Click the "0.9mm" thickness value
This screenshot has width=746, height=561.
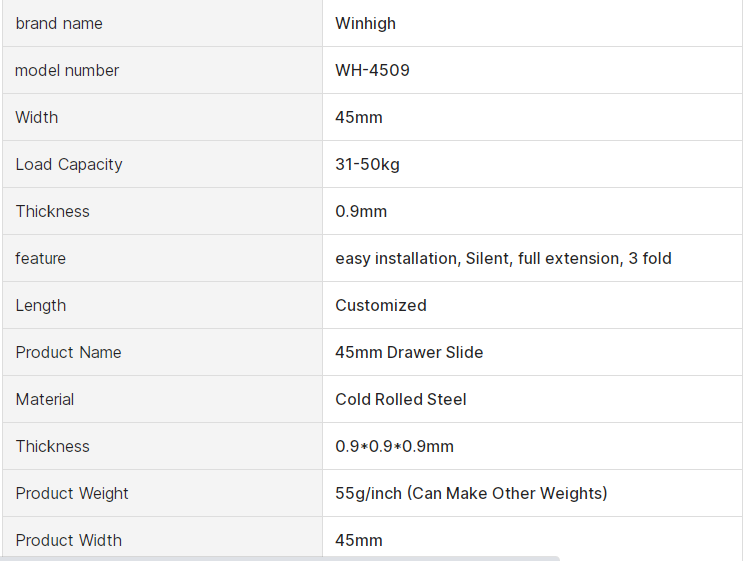coord(361,211)
